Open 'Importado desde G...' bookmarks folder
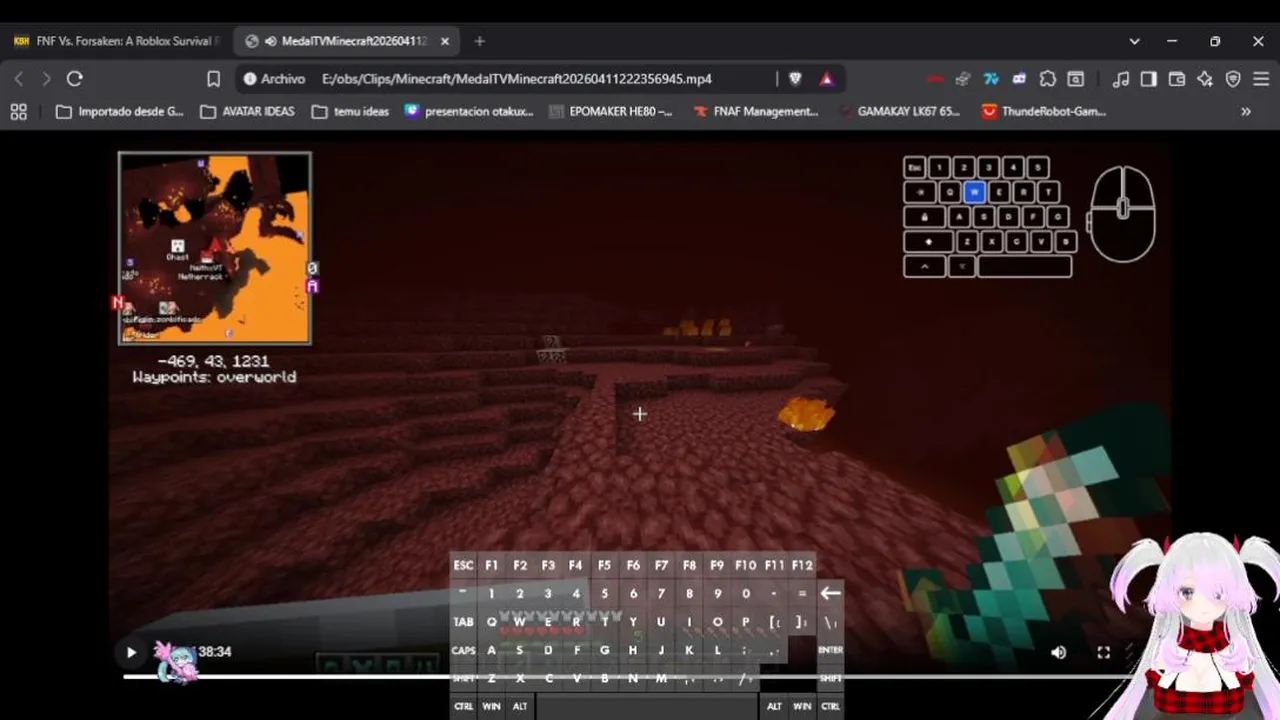This screenshot has width=1280, height=720. point(120,112)
